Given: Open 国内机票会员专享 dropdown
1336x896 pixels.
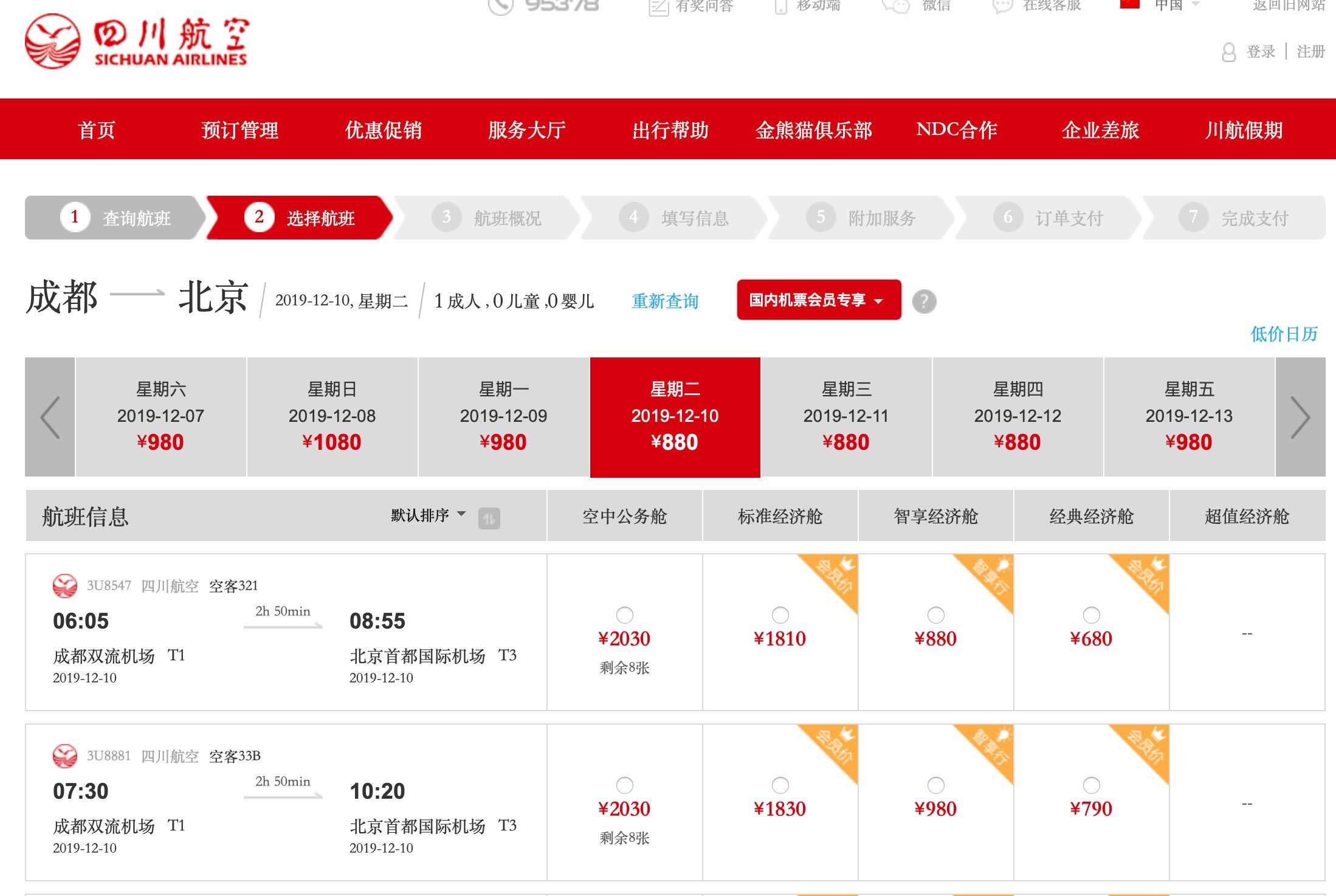Looking at the screenshot, I should point(818,300).
